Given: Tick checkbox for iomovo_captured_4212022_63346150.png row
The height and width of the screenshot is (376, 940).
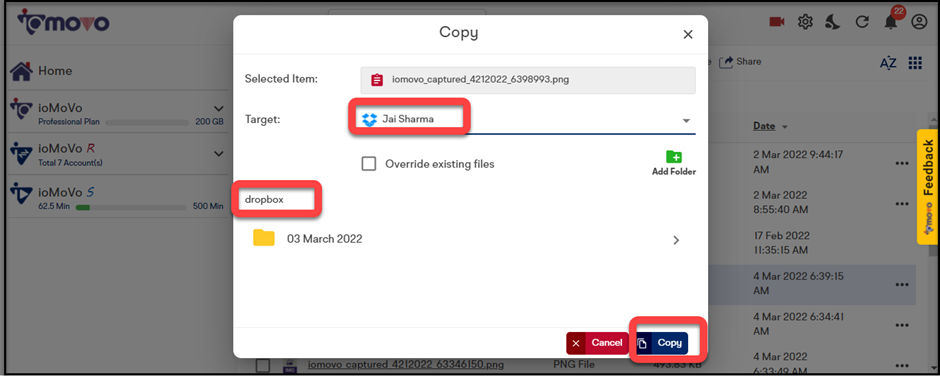Looking at the screenshot, I should (x=262, y=365).
